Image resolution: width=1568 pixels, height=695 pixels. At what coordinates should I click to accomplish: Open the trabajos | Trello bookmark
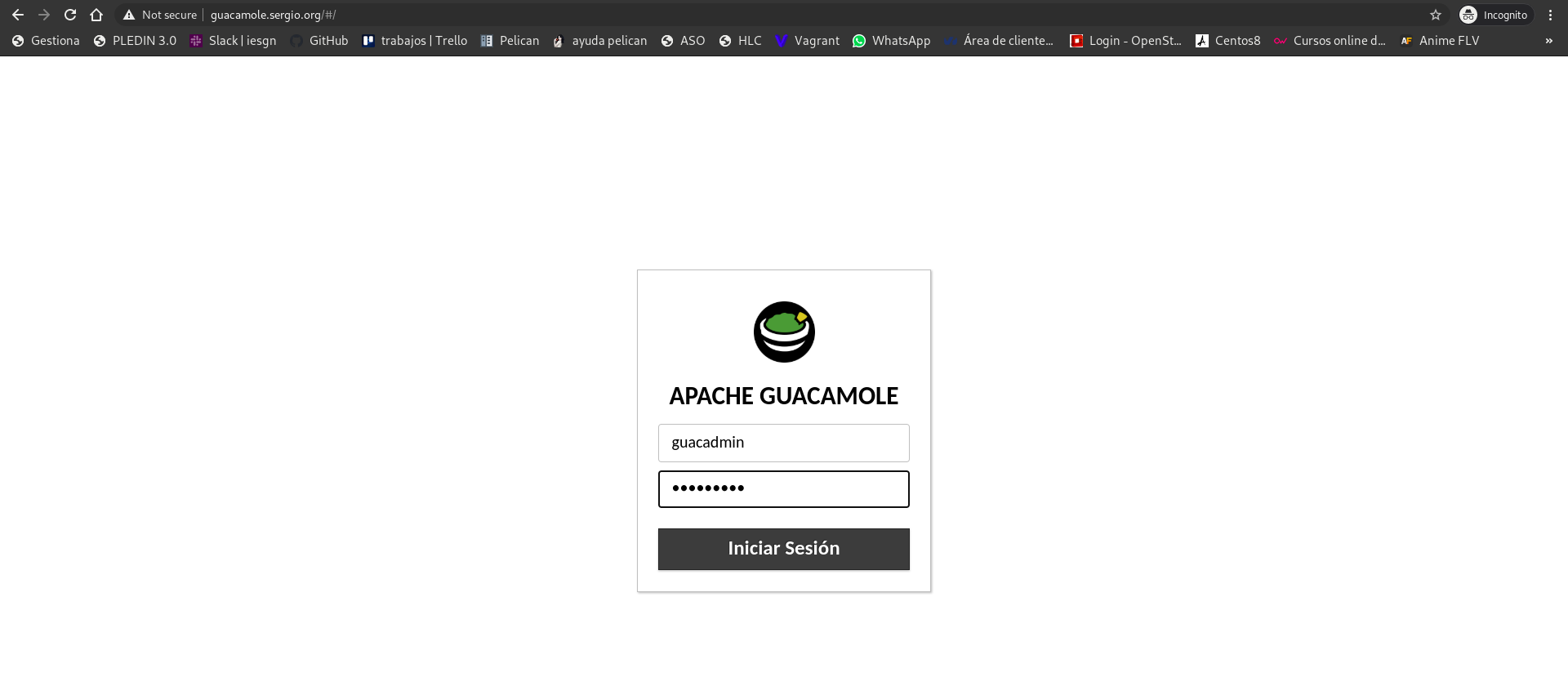tap(415, 41)
